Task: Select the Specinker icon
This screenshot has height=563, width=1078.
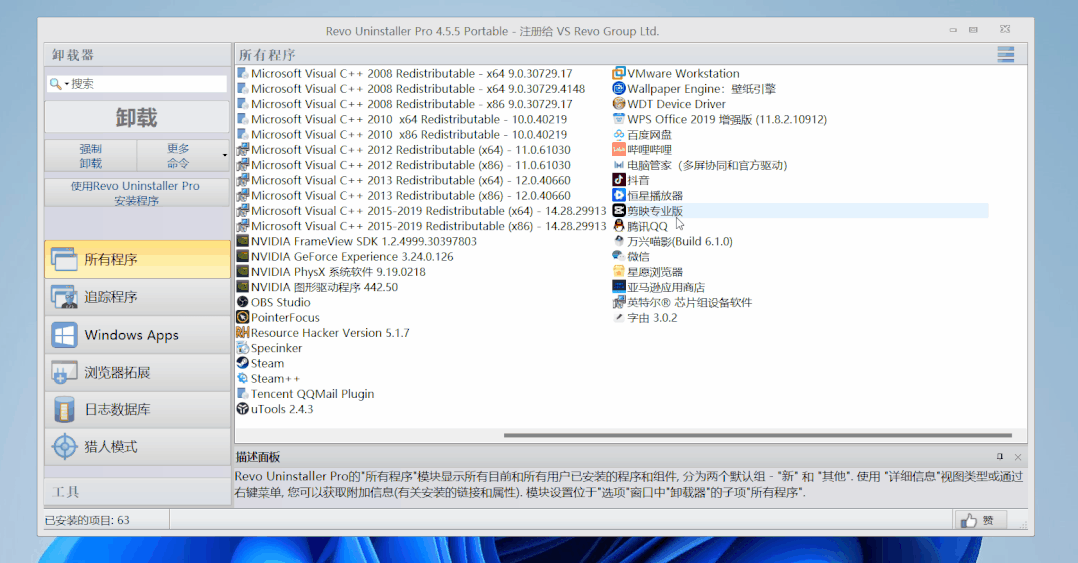Action: pos(242,348)
